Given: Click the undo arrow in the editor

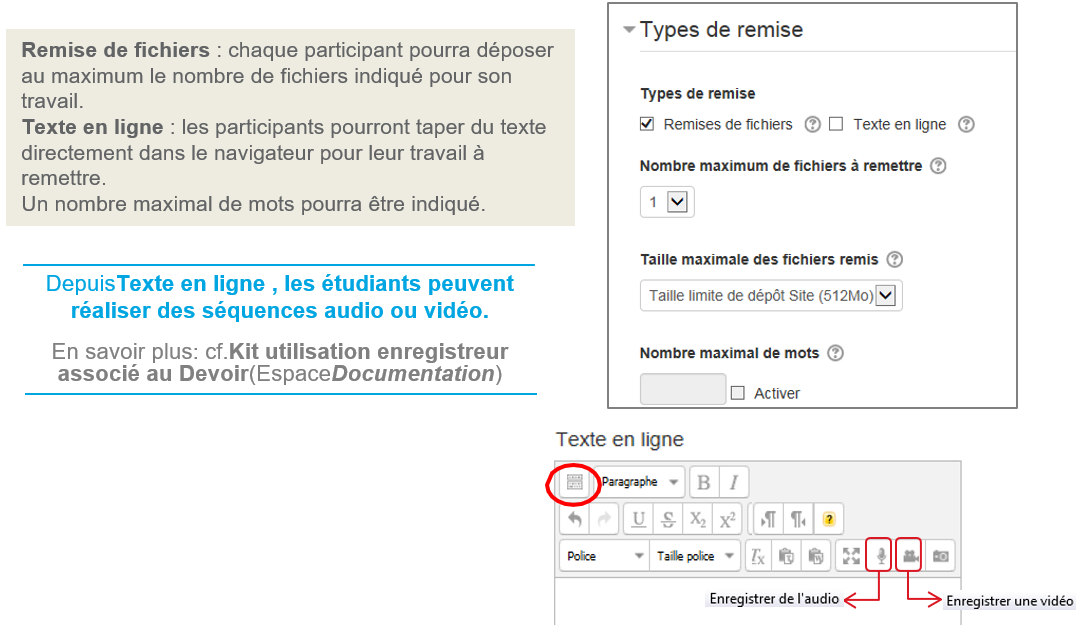Looking at the screenshot, I should coord(575,520).
